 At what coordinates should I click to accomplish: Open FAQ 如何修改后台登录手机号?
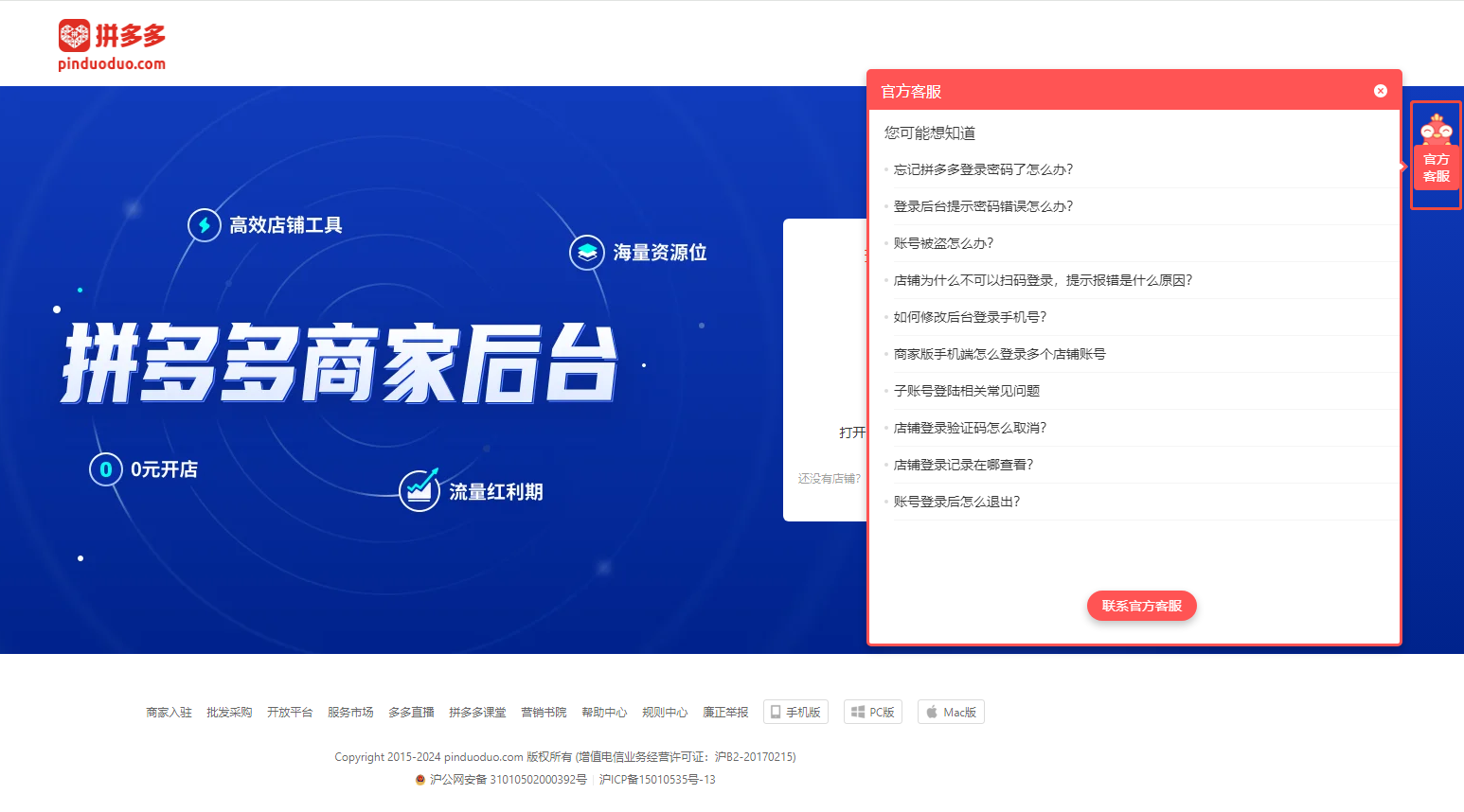(970, 317)
